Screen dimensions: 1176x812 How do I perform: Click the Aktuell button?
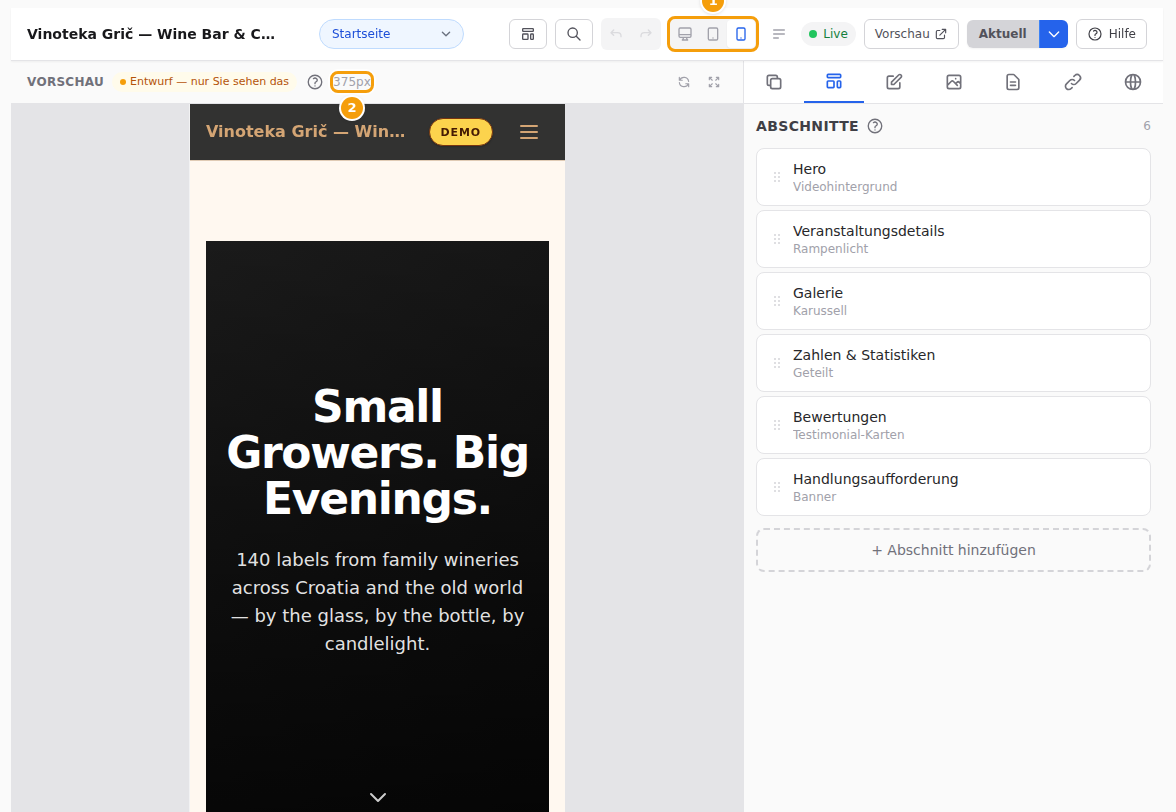coord(1003,34)
